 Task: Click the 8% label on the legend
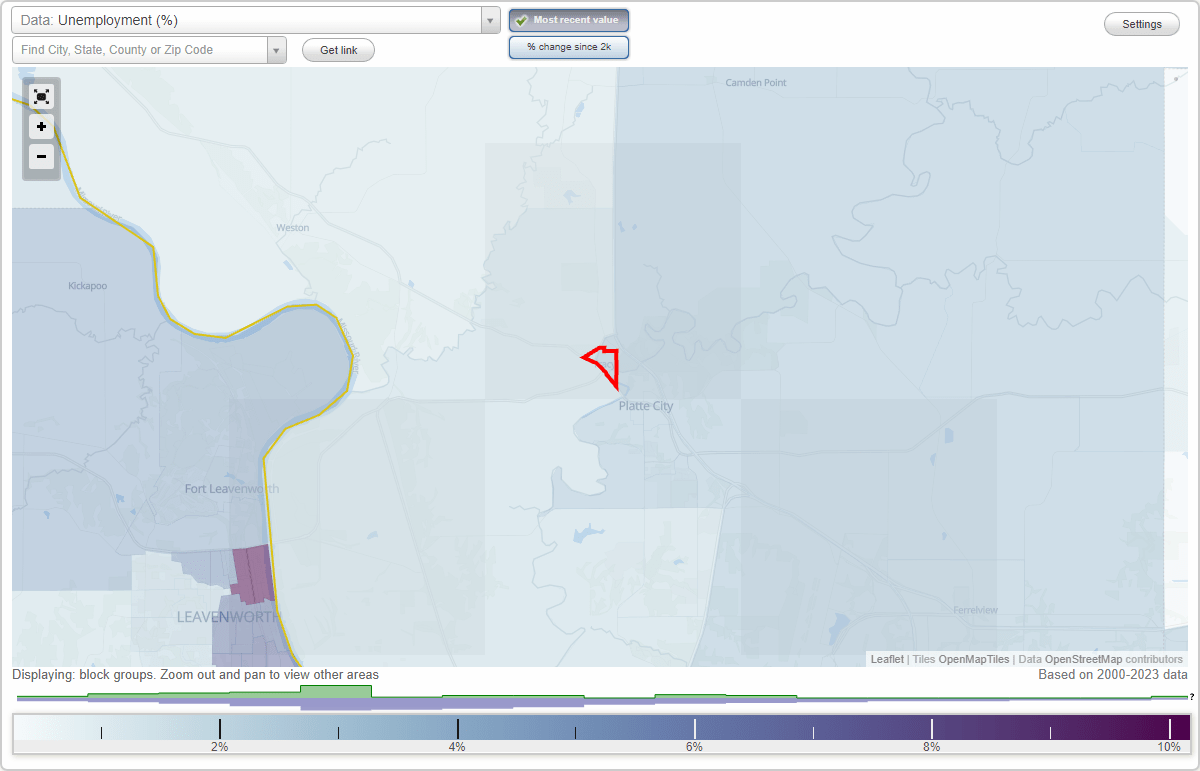932,747
